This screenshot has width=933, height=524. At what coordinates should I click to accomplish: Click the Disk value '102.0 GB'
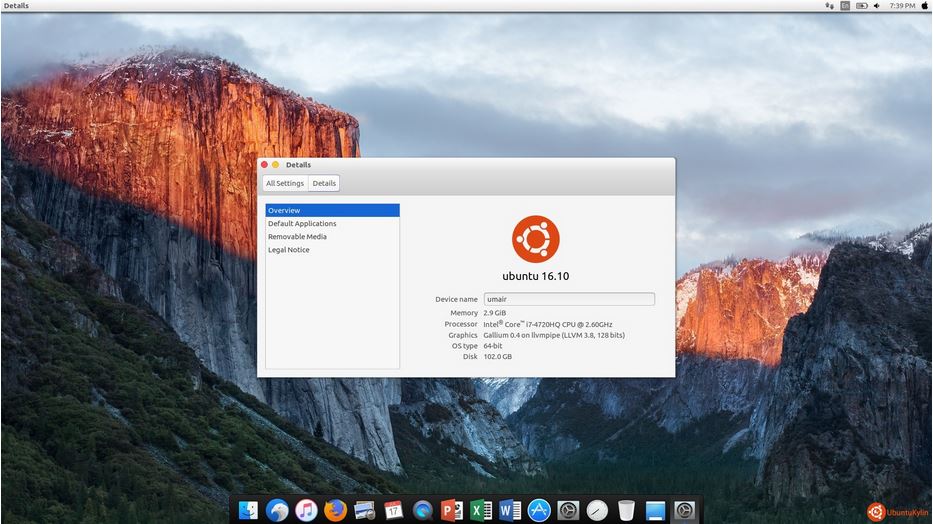[497, 357]
